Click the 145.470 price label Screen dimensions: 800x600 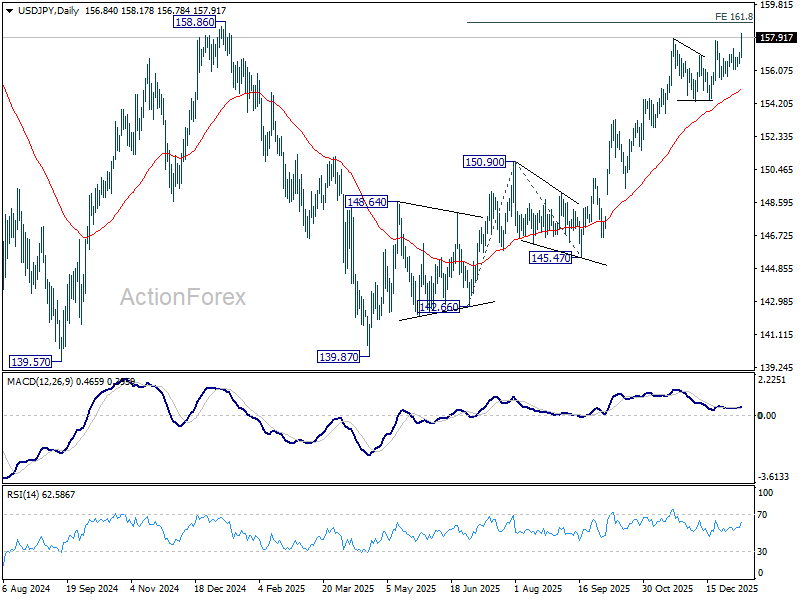(x=551, y=258)
